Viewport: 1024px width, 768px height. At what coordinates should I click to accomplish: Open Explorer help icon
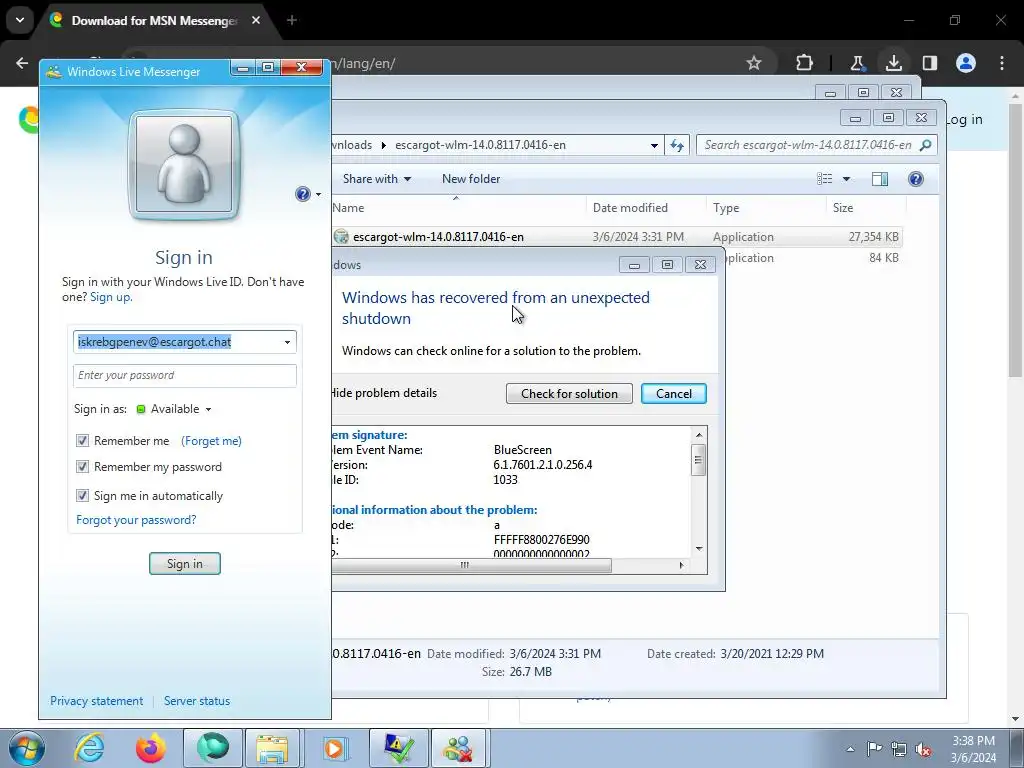(x=916, y=179)
